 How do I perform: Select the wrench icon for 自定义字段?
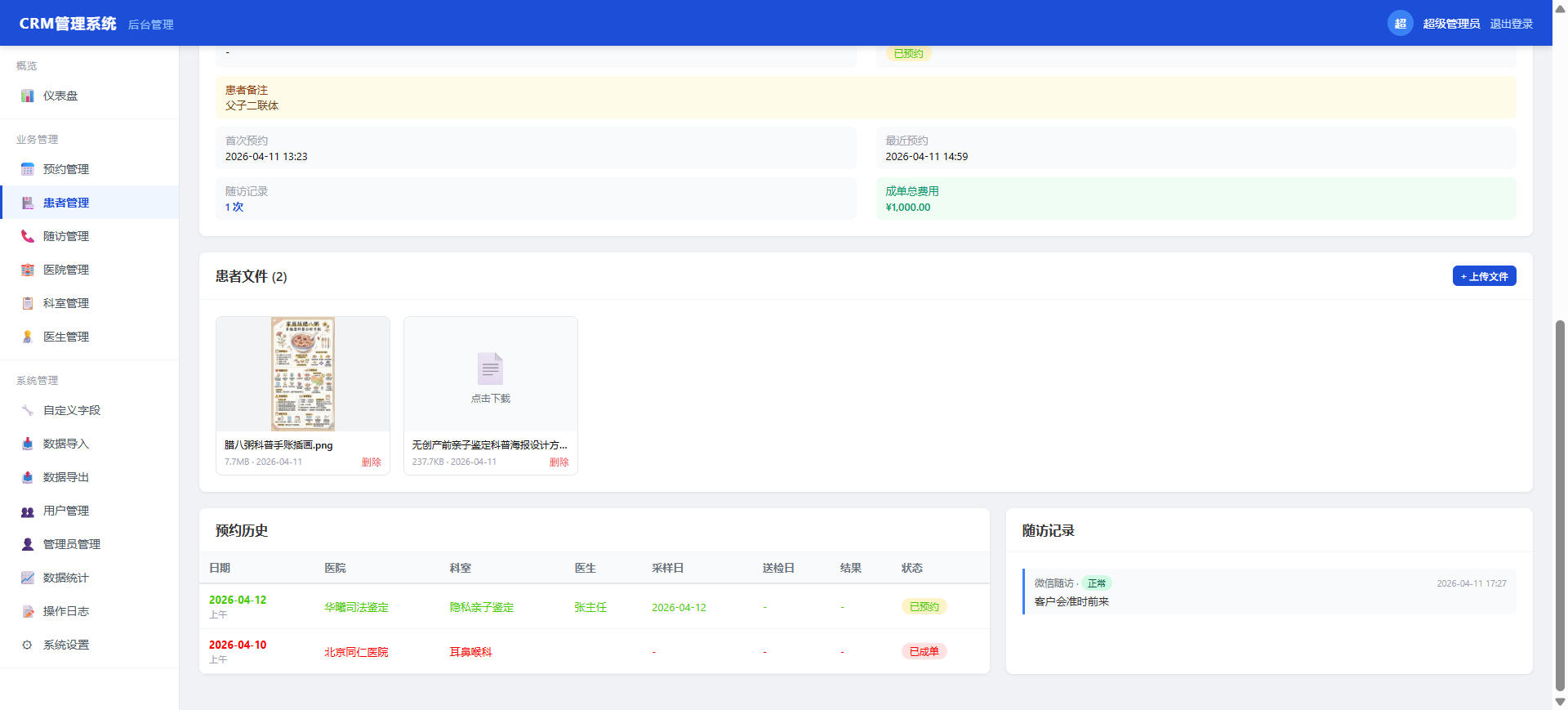click(x=28, y=410)
